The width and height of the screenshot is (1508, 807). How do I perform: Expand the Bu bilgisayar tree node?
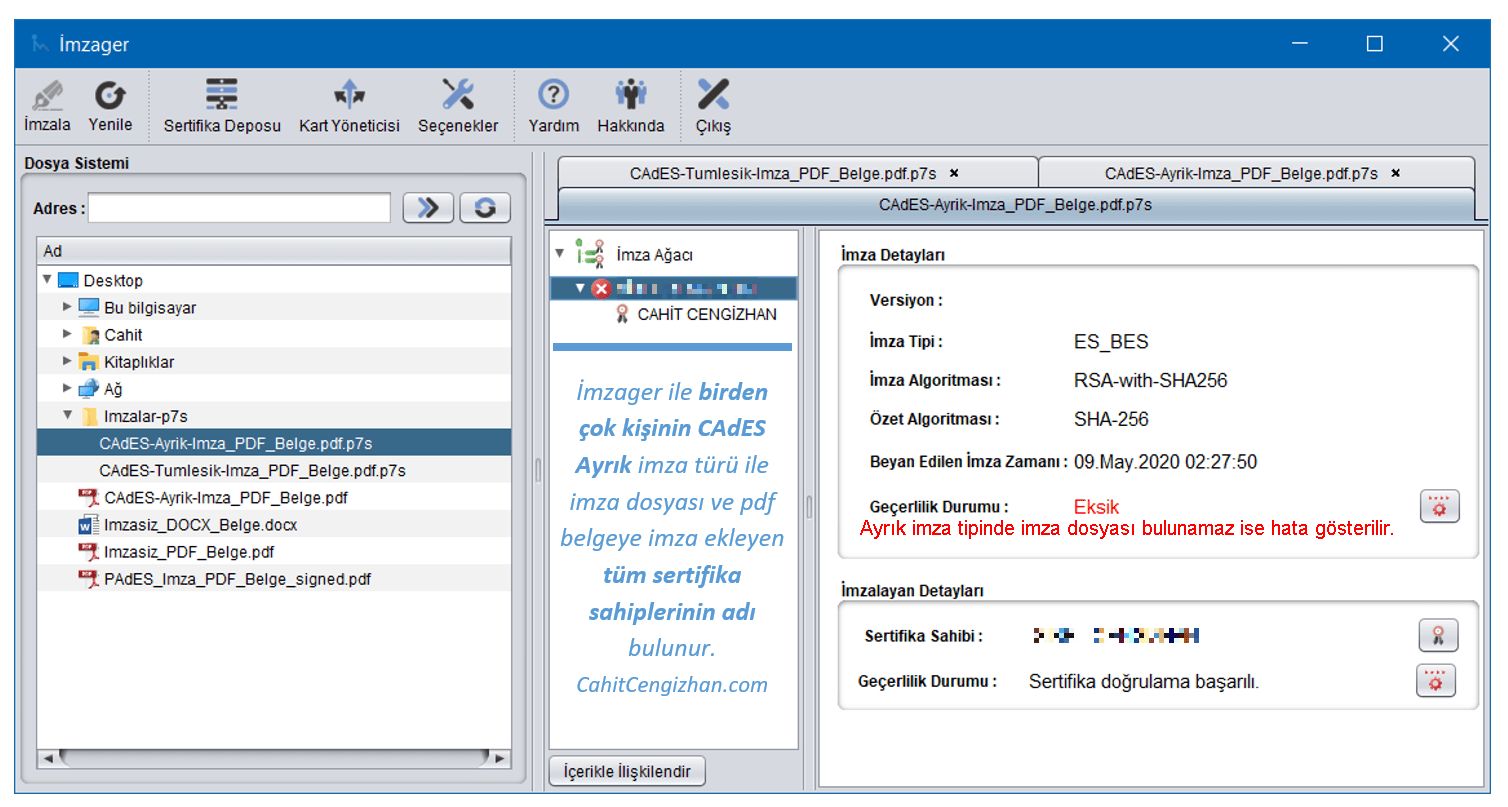coord(68,307)
